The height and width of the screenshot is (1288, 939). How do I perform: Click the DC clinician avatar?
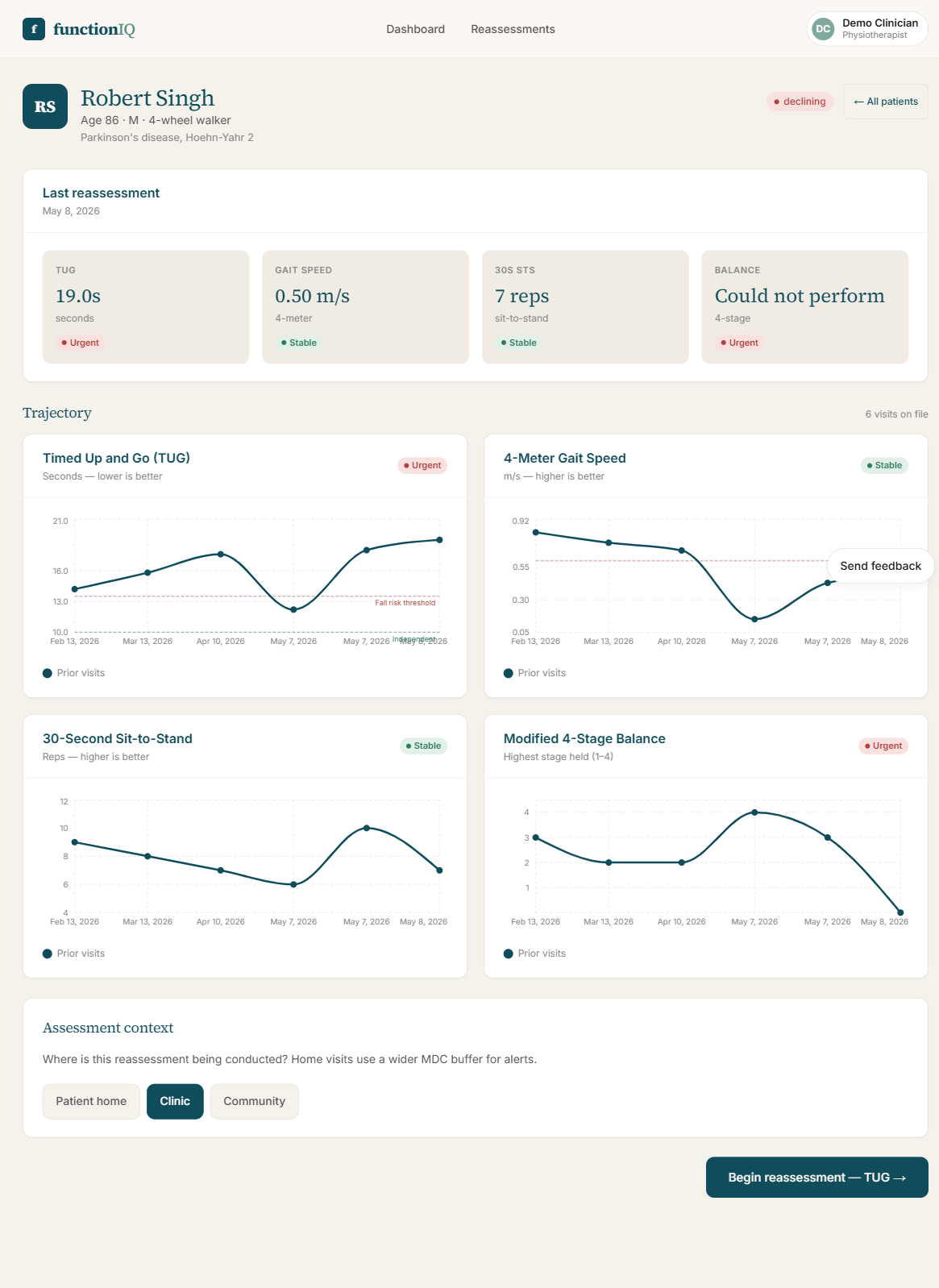coord(823,29)
